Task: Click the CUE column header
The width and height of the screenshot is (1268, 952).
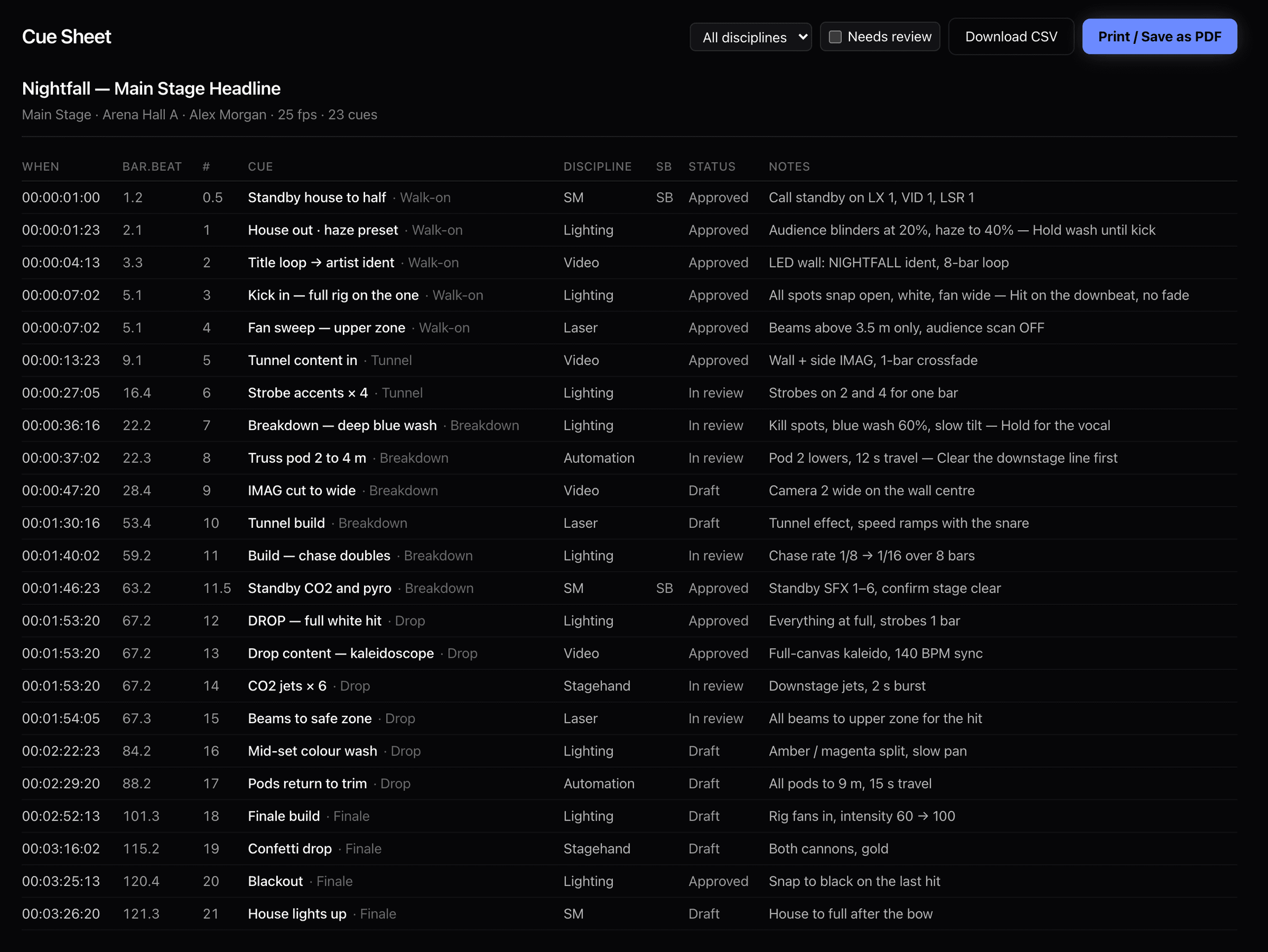Action: click(260, 166)
